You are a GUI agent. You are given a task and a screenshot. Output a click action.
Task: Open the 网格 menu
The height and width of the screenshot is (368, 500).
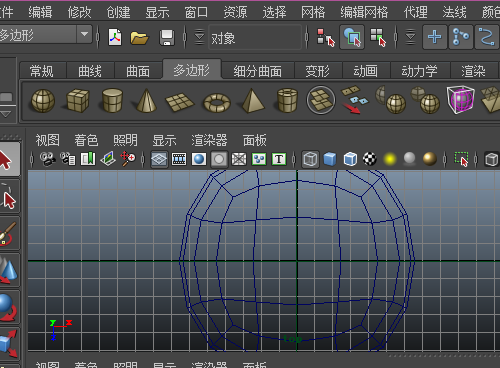313,12
